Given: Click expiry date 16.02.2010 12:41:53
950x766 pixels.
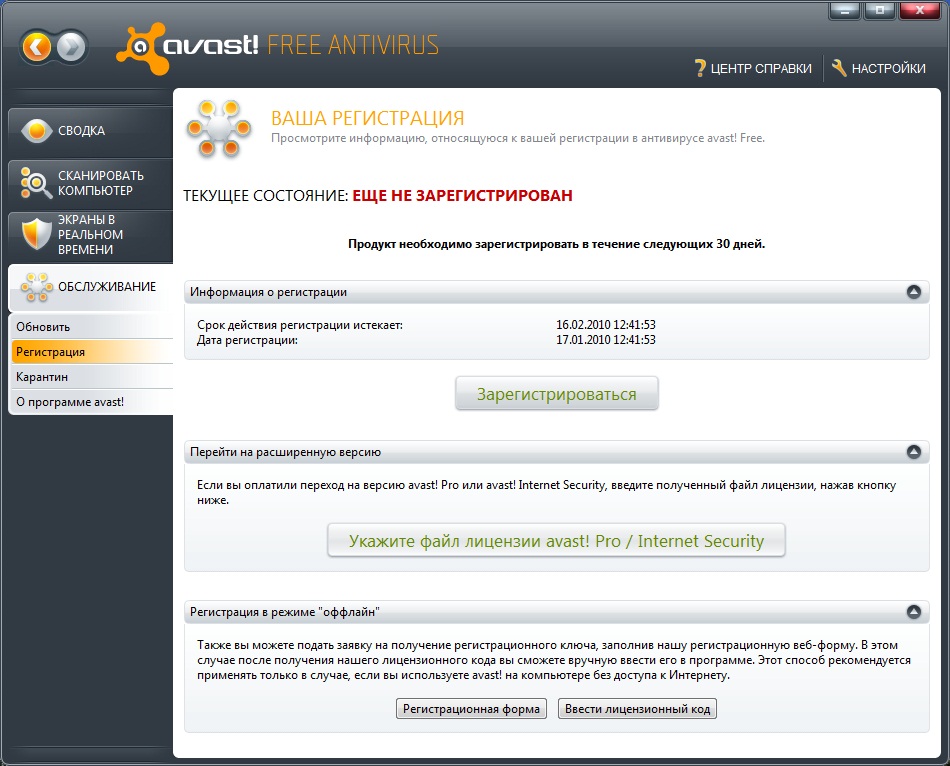Looking at the screenshot, I should [x=606, y=325].
